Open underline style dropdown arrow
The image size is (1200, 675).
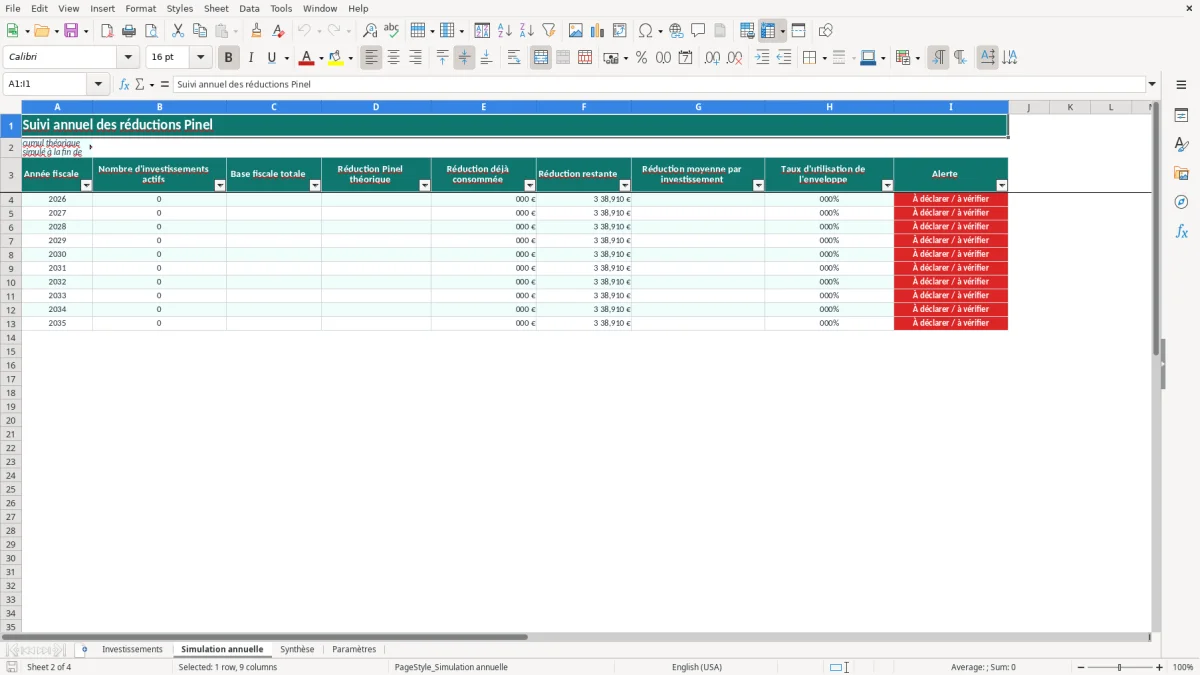click(x=285, y=58)
